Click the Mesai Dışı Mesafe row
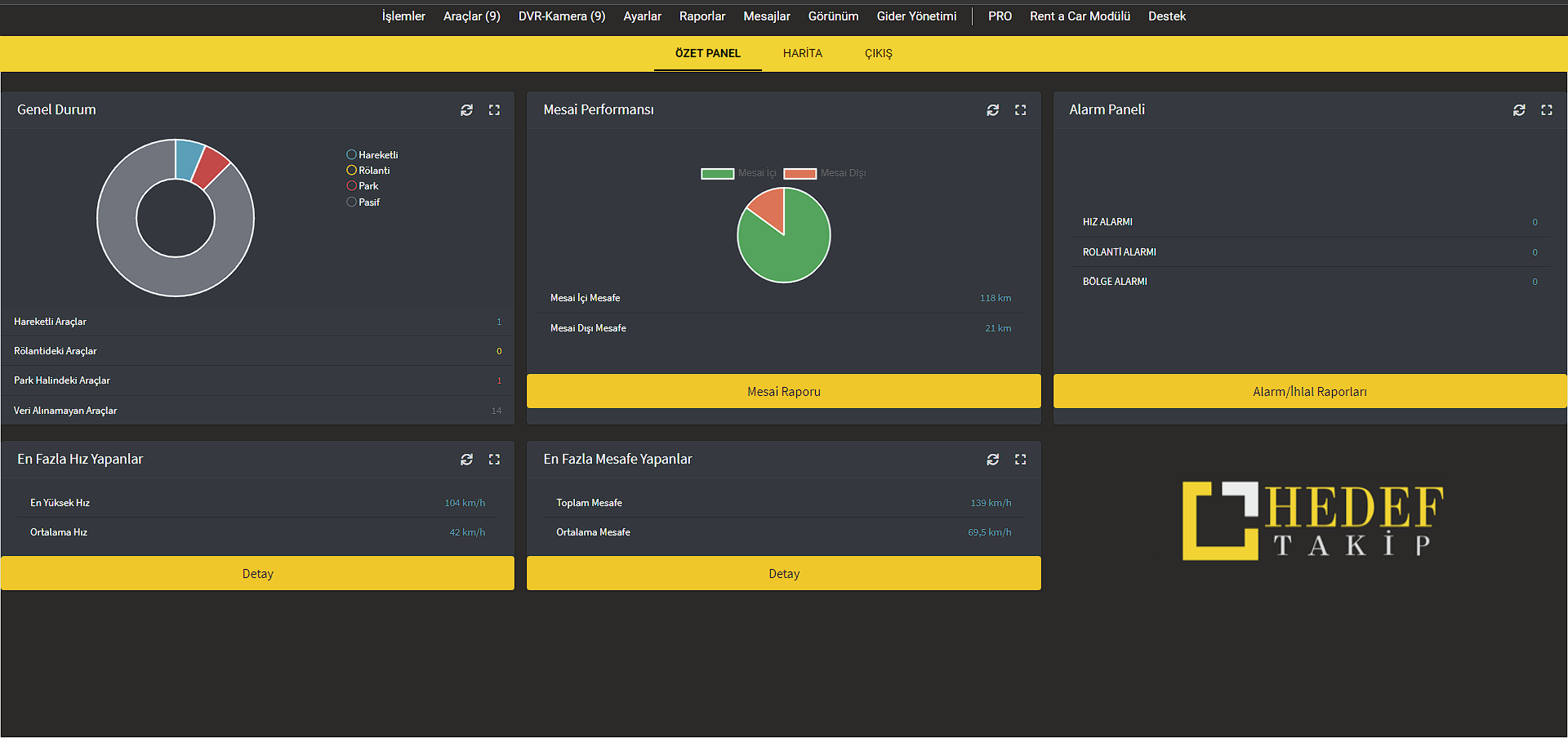1568x738 pixels. pyautogui.click(x=781, y=328)
